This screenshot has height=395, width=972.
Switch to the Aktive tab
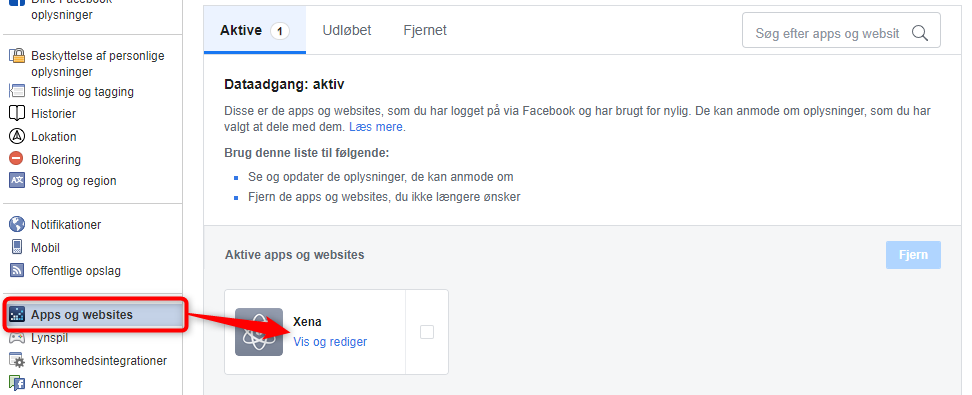[x=255, y=30]
